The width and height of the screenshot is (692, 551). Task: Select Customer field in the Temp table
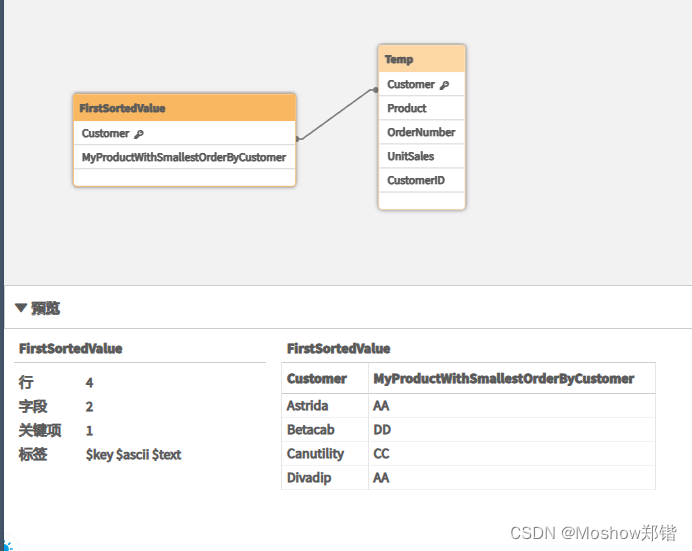click(421, 84)
